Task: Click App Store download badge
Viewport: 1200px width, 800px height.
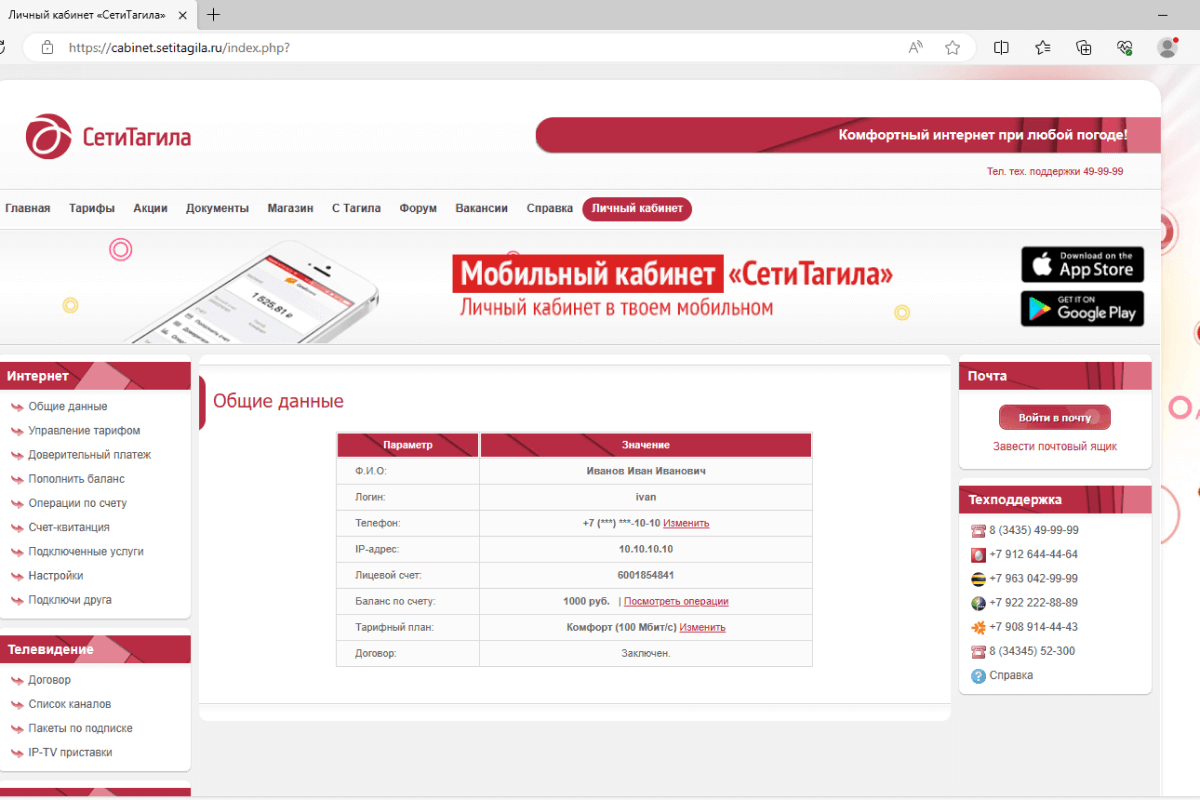Action: [x=1082, y=264]
